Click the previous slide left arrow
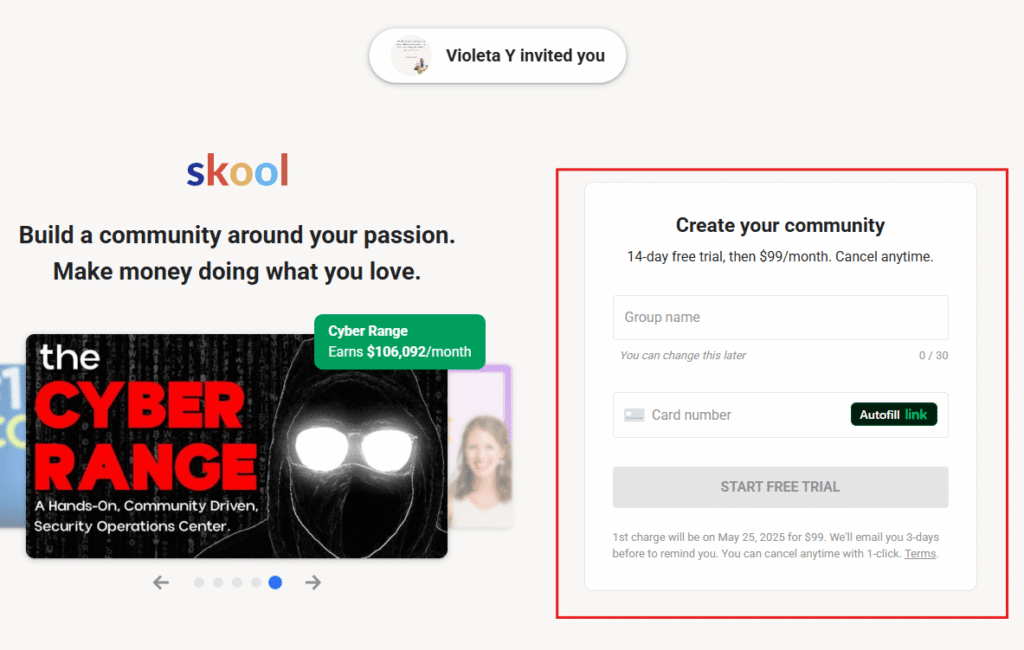 [x=161, y=582]
